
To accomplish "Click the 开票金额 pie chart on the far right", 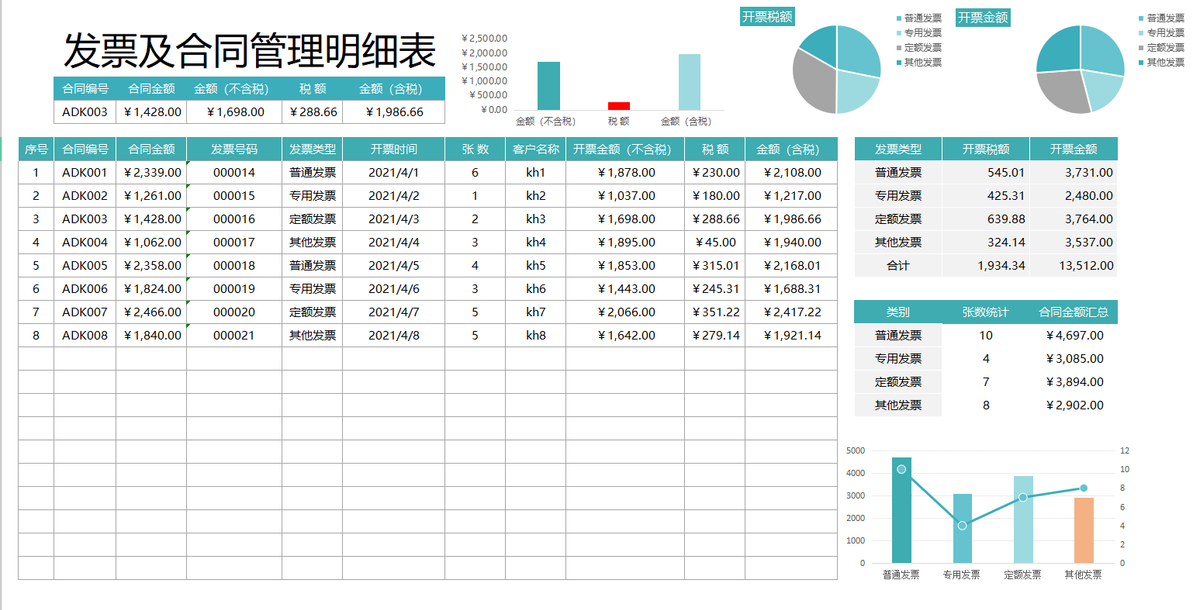I will [x=1080, y=68].
